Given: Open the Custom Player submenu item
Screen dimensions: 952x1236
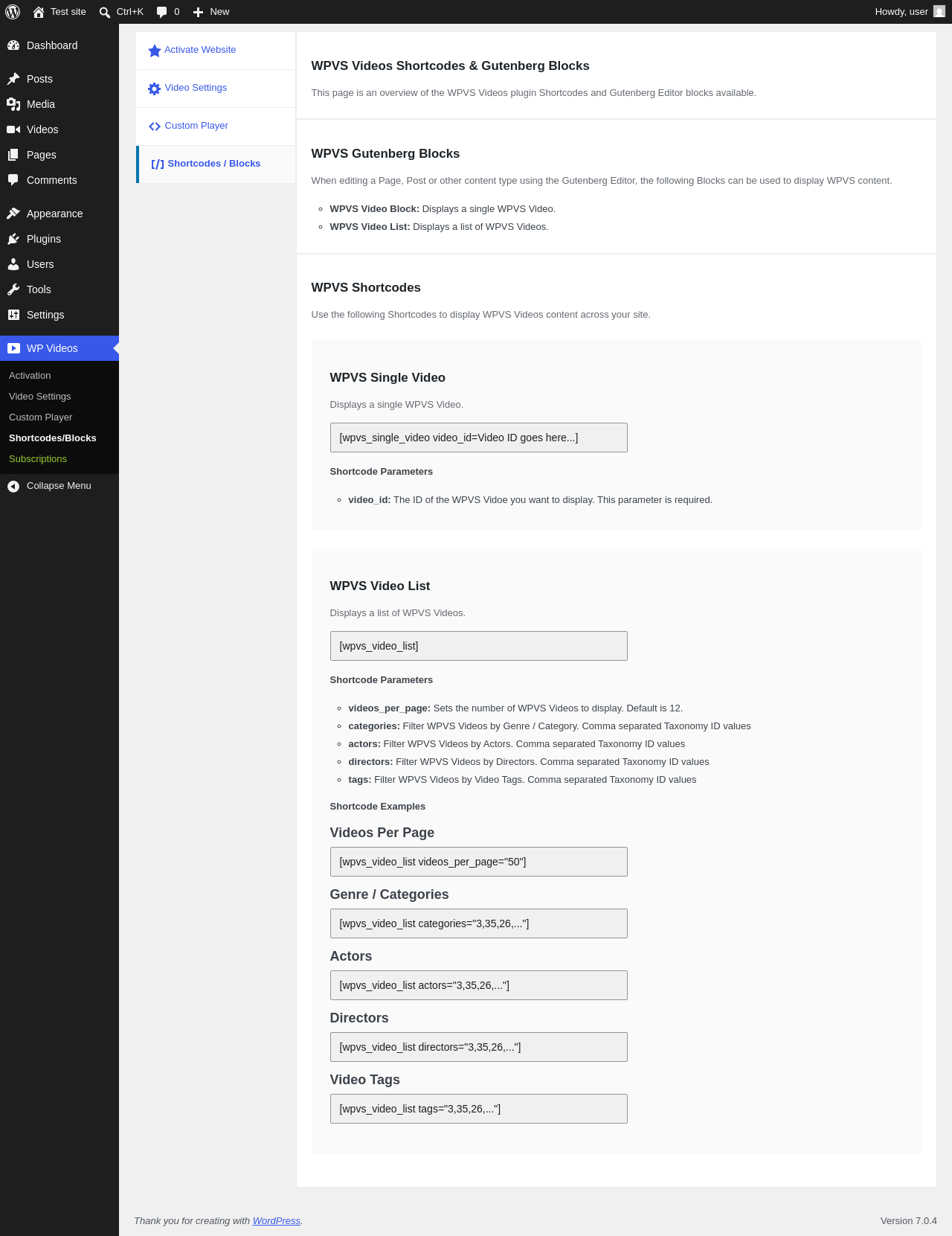Looking at the screenshot, I should click(x=41, y=417).
